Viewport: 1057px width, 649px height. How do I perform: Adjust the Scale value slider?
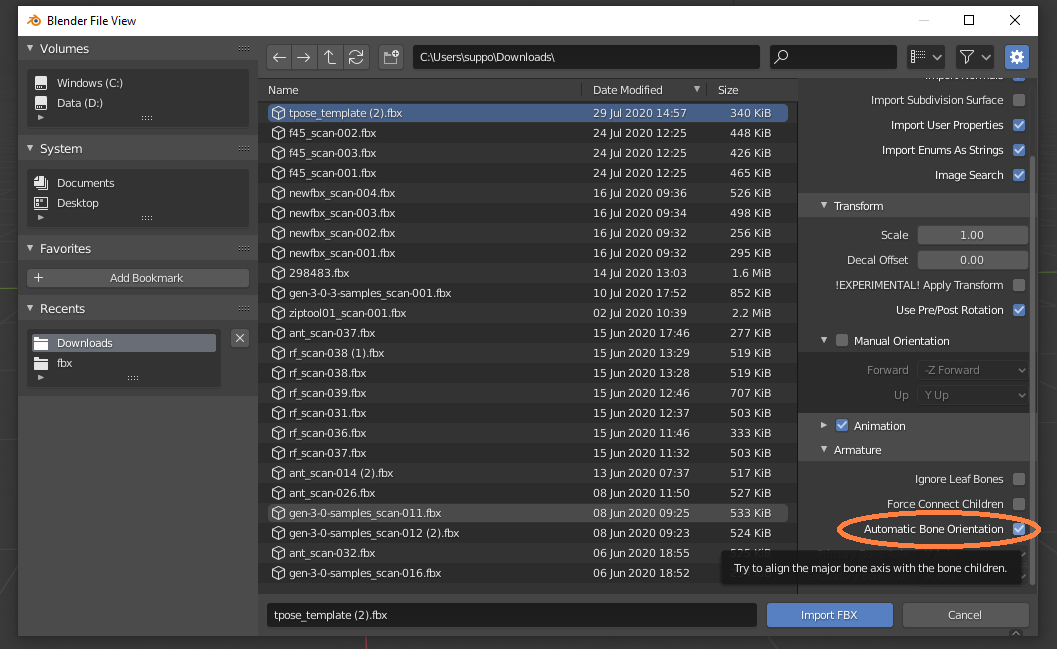point(972,234)
